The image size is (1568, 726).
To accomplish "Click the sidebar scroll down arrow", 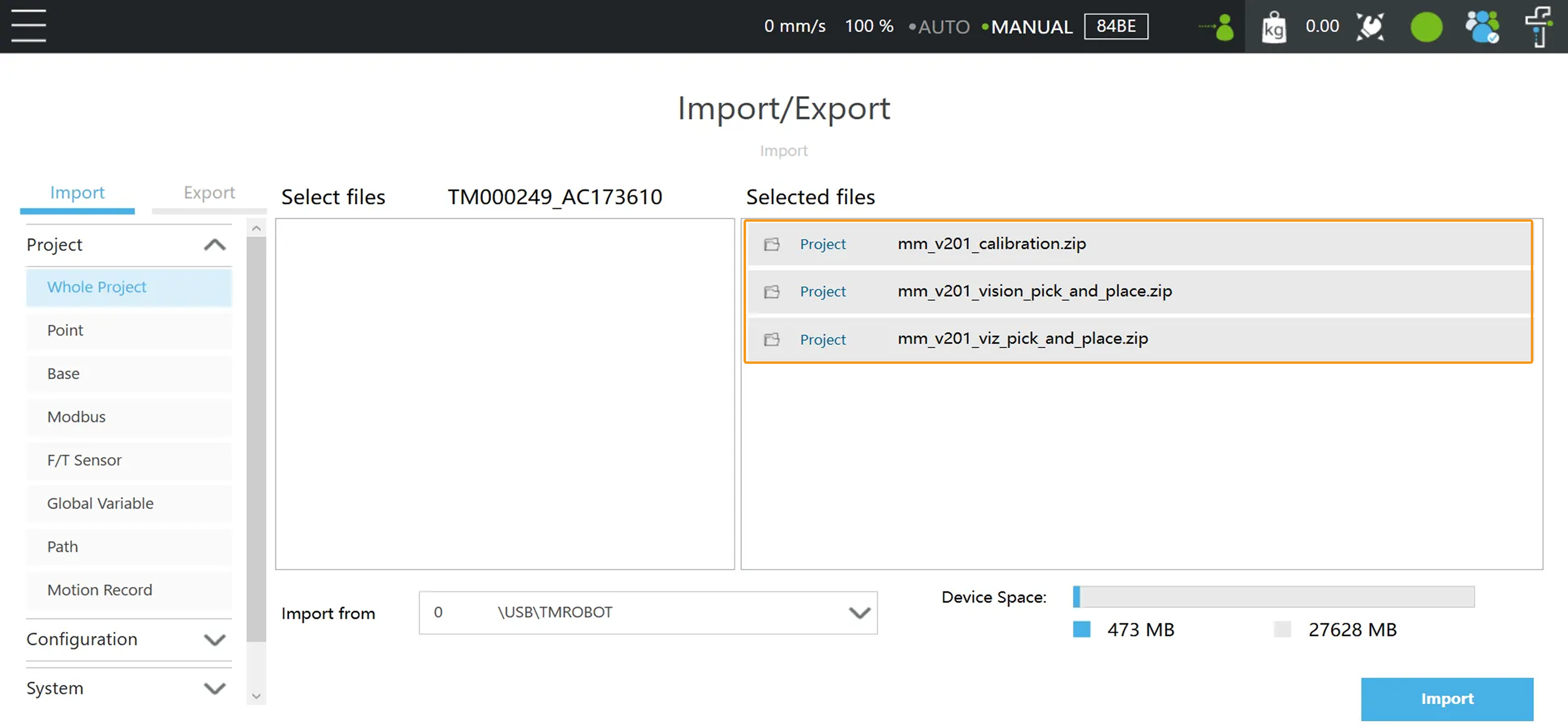I will click(256, 695).
